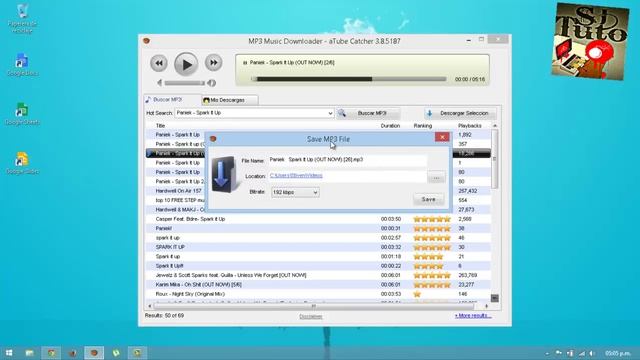Click the low-volume speaker icon beside the volume slider
Viewport: 640px width, 360px height.
[x=160, y=83]
